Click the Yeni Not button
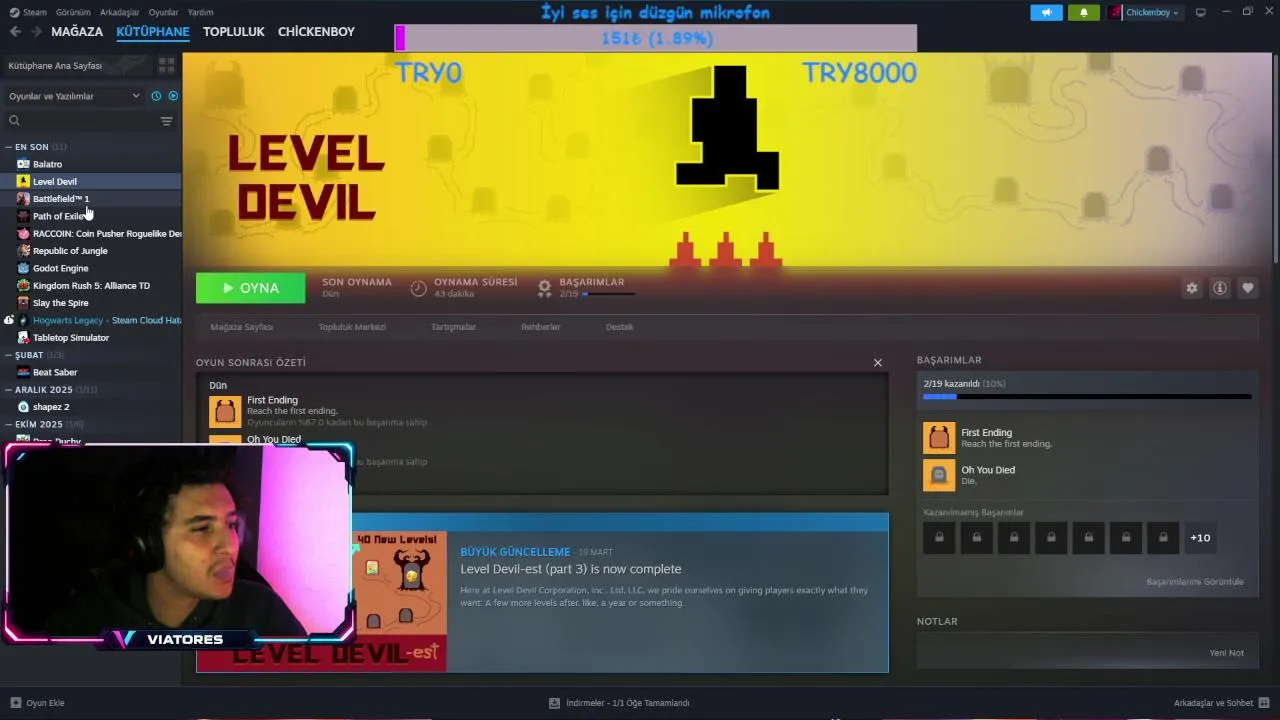1280x720 pixels. pyautogui.click(x=1226, y=653)
